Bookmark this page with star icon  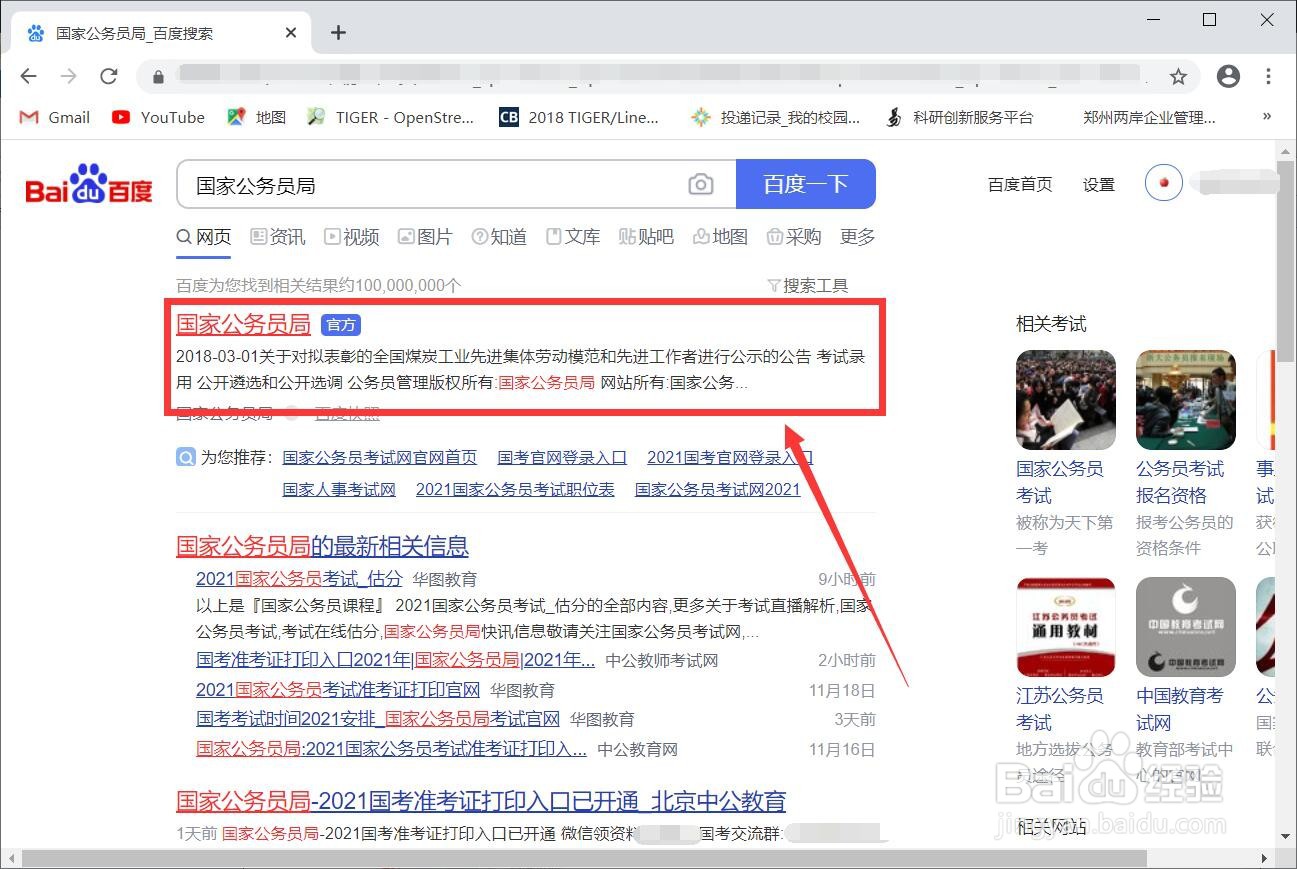[x=1178, y=77]
